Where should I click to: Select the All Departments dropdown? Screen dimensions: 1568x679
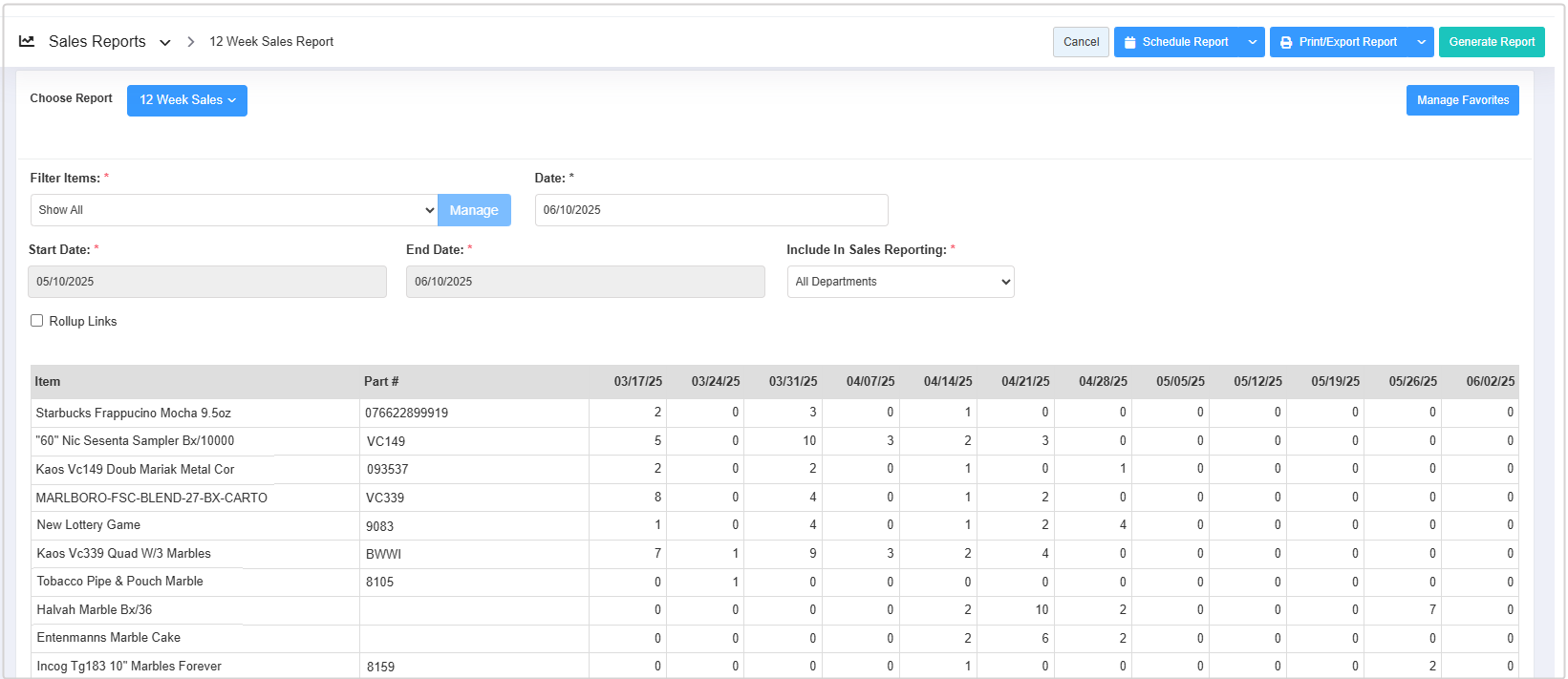pyautogui.click(x=900, y=282)
